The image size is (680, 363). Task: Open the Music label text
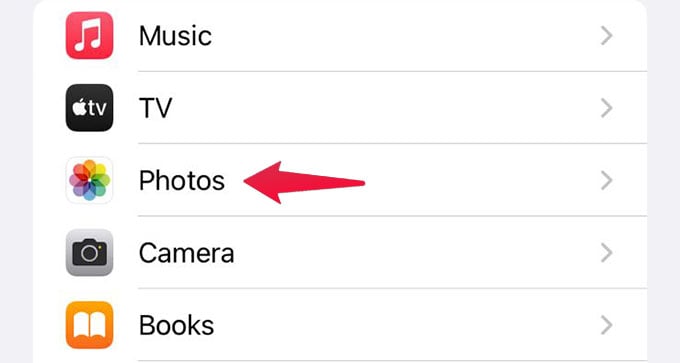[175, 36]
